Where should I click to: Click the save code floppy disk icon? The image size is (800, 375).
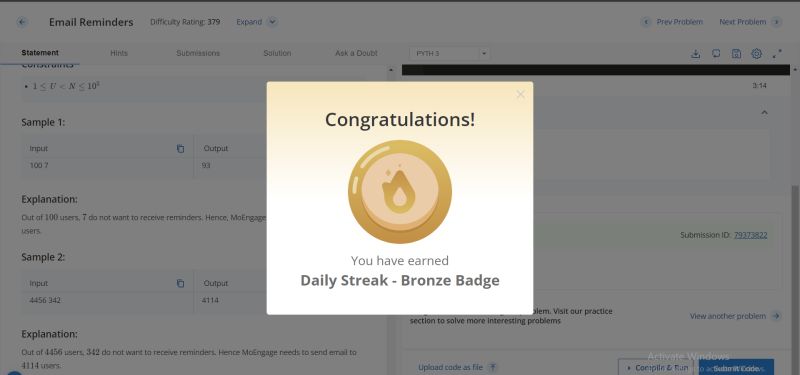(x=736, y=54)
